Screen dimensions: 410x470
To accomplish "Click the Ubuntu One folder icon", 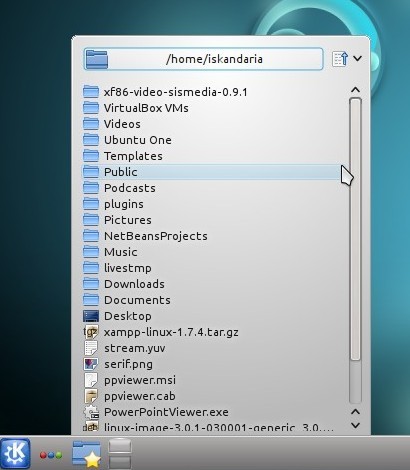I will tap(91, 140).
